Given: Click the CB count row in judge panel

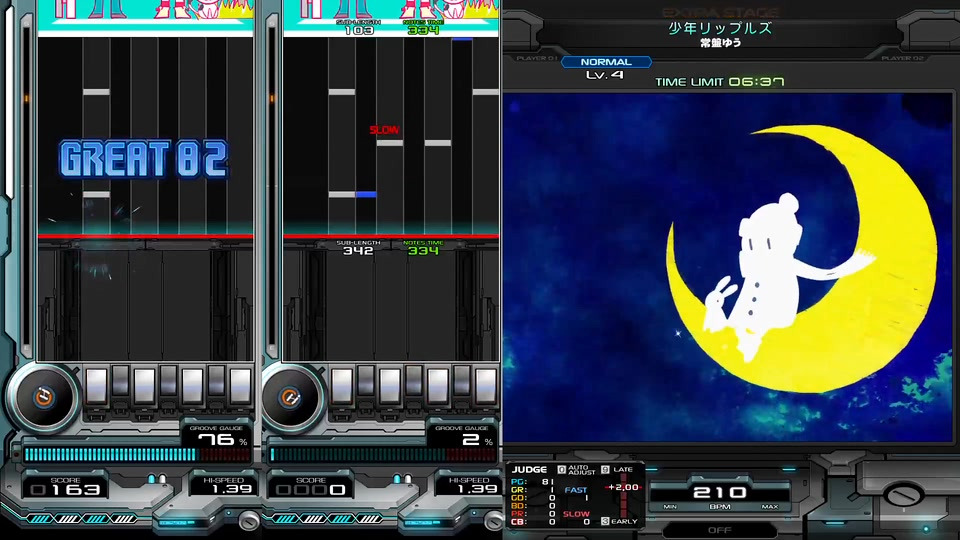Looking at the screenshot, I should point(533,522).
